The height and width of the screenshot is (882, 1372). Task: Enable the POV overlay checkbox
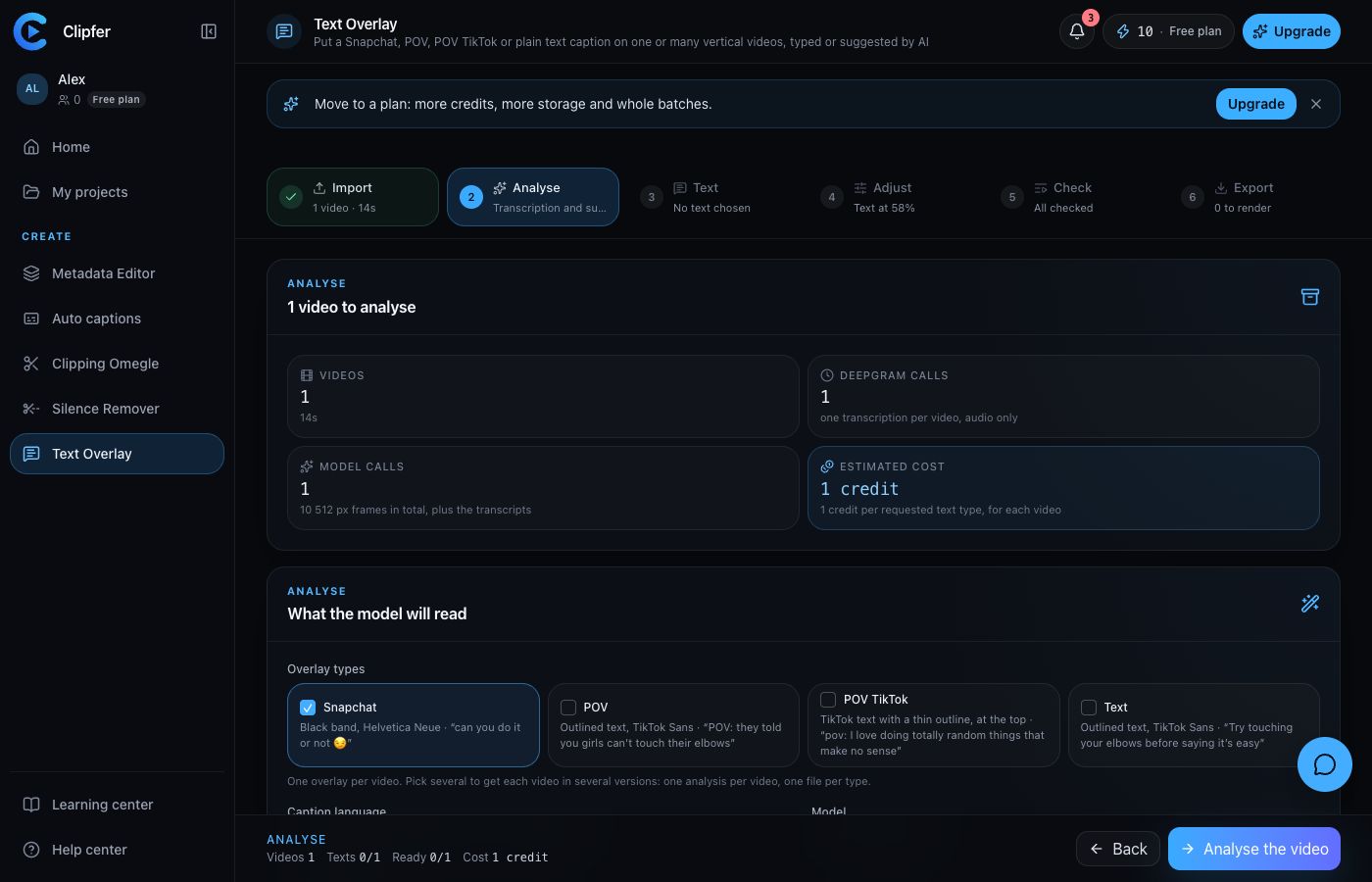click(568, 708)
